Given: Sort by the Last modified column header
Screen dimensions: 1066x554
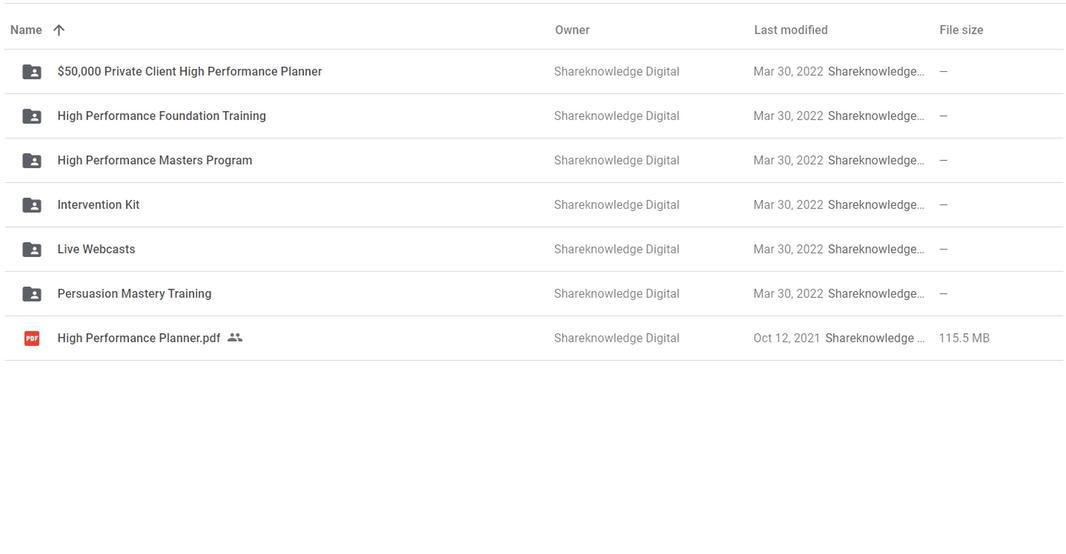Looking at the screenshot, I should (x=790, y=30).
